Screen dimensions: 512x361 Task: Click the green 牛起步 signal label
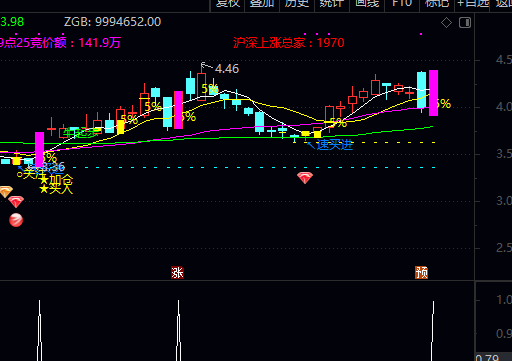(81, 133)
